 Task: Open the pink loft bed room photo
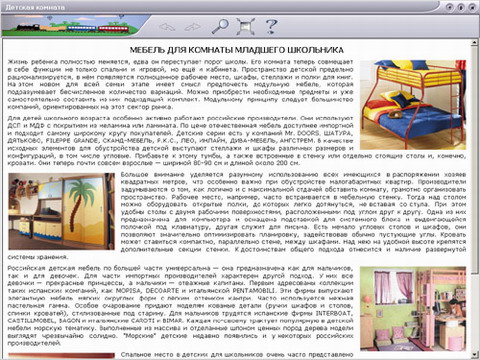coord(413,308)
